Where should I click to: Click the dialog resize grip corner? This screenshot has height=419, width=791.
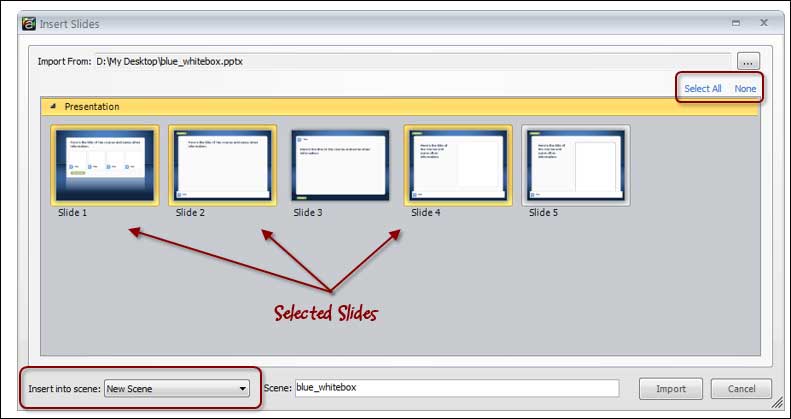click(776, 404)
